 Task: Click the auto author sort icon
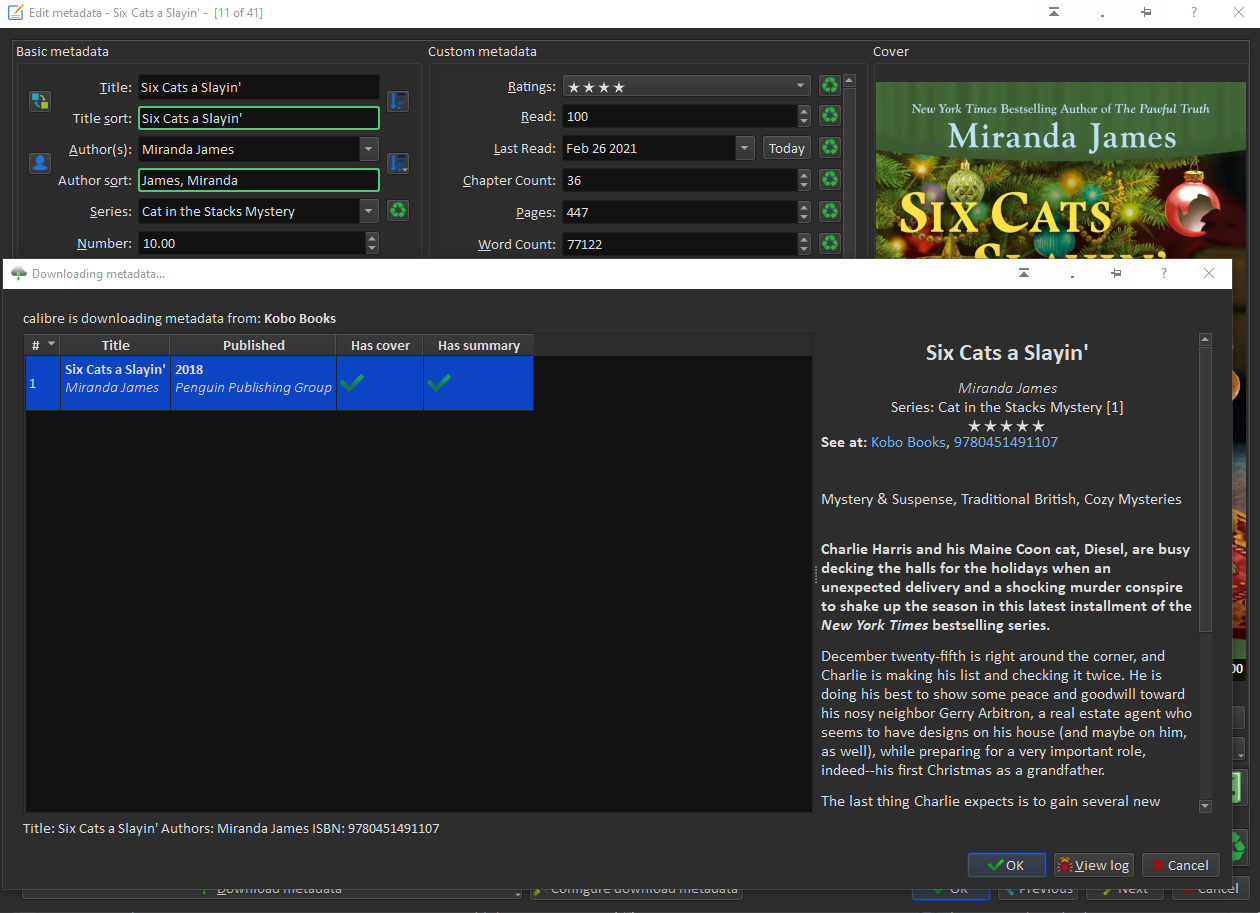coord(398,164)
